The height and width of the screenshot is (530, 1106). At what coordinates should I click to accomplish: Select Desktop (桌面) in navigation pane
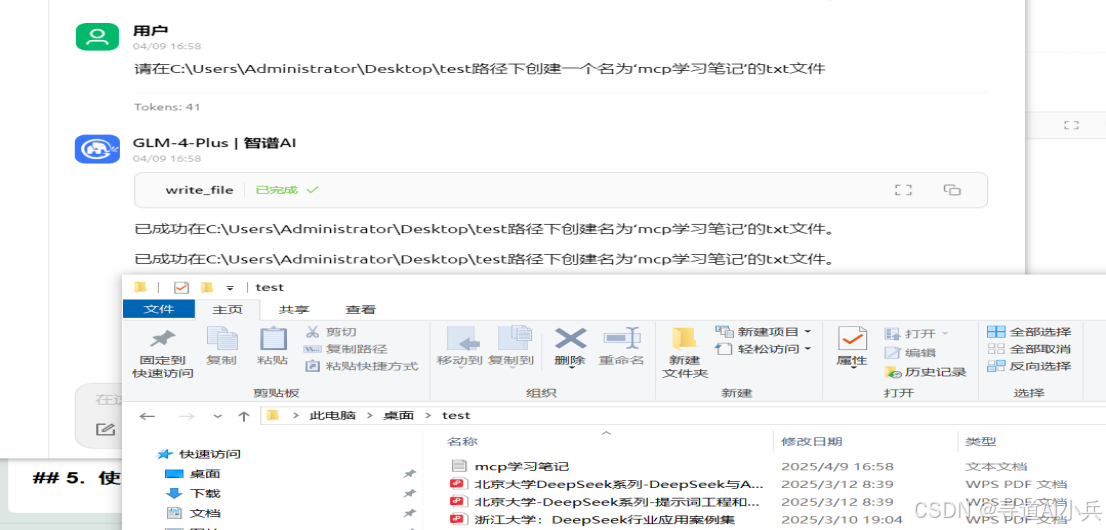click(193, 474)
